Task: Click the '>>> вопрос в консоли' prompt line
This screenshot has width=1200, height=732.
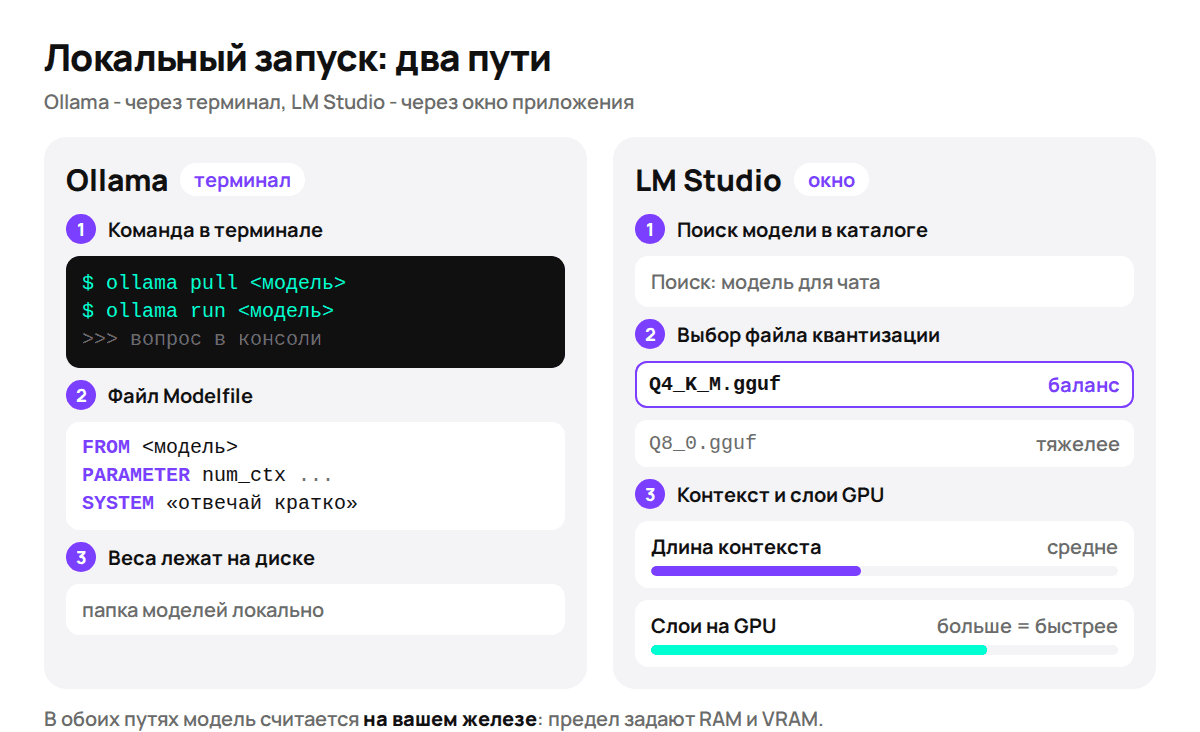Action: pos(202,339)
